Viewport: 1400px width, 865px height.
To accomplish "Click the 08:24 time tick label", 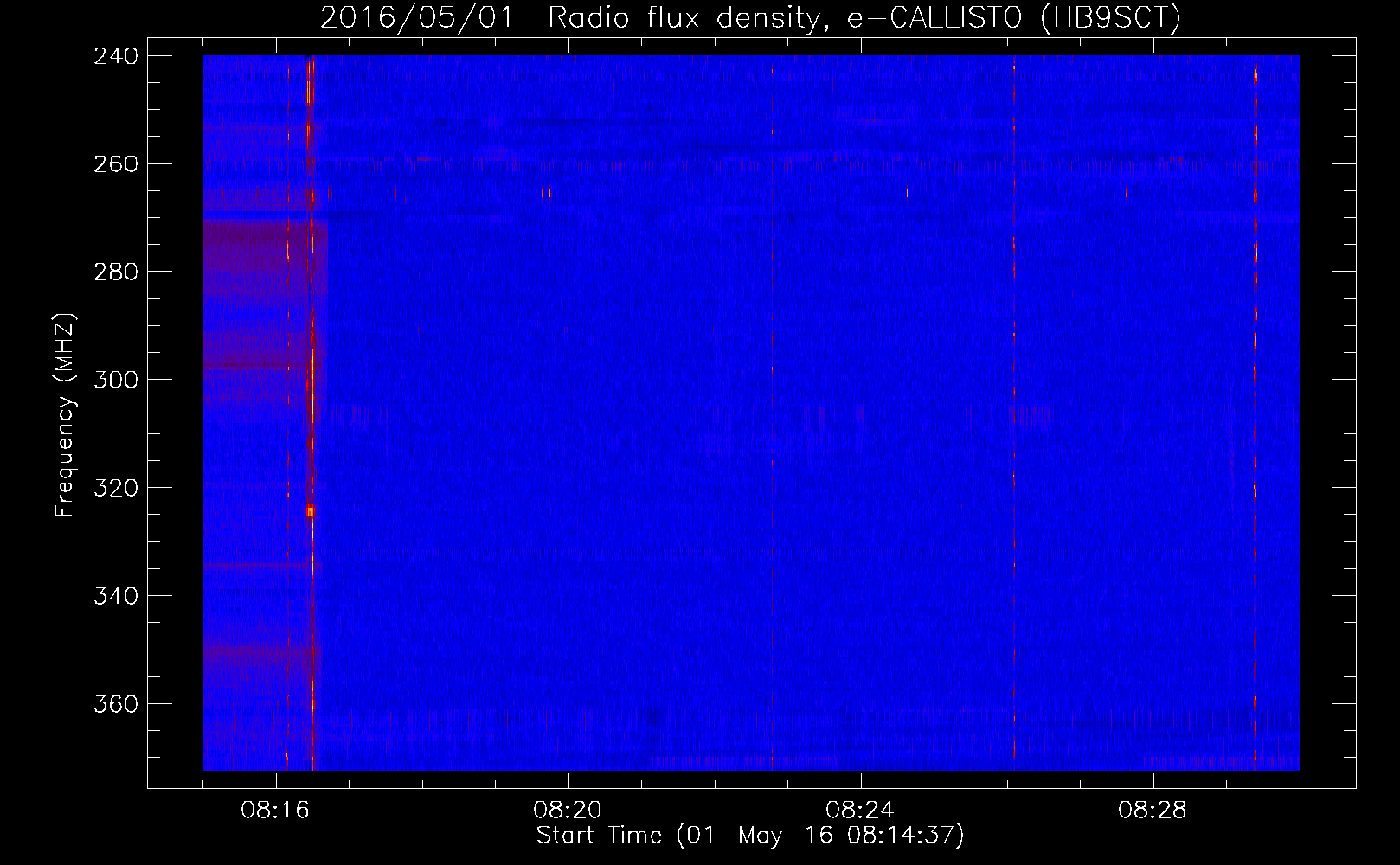I will tap(860, 811).
